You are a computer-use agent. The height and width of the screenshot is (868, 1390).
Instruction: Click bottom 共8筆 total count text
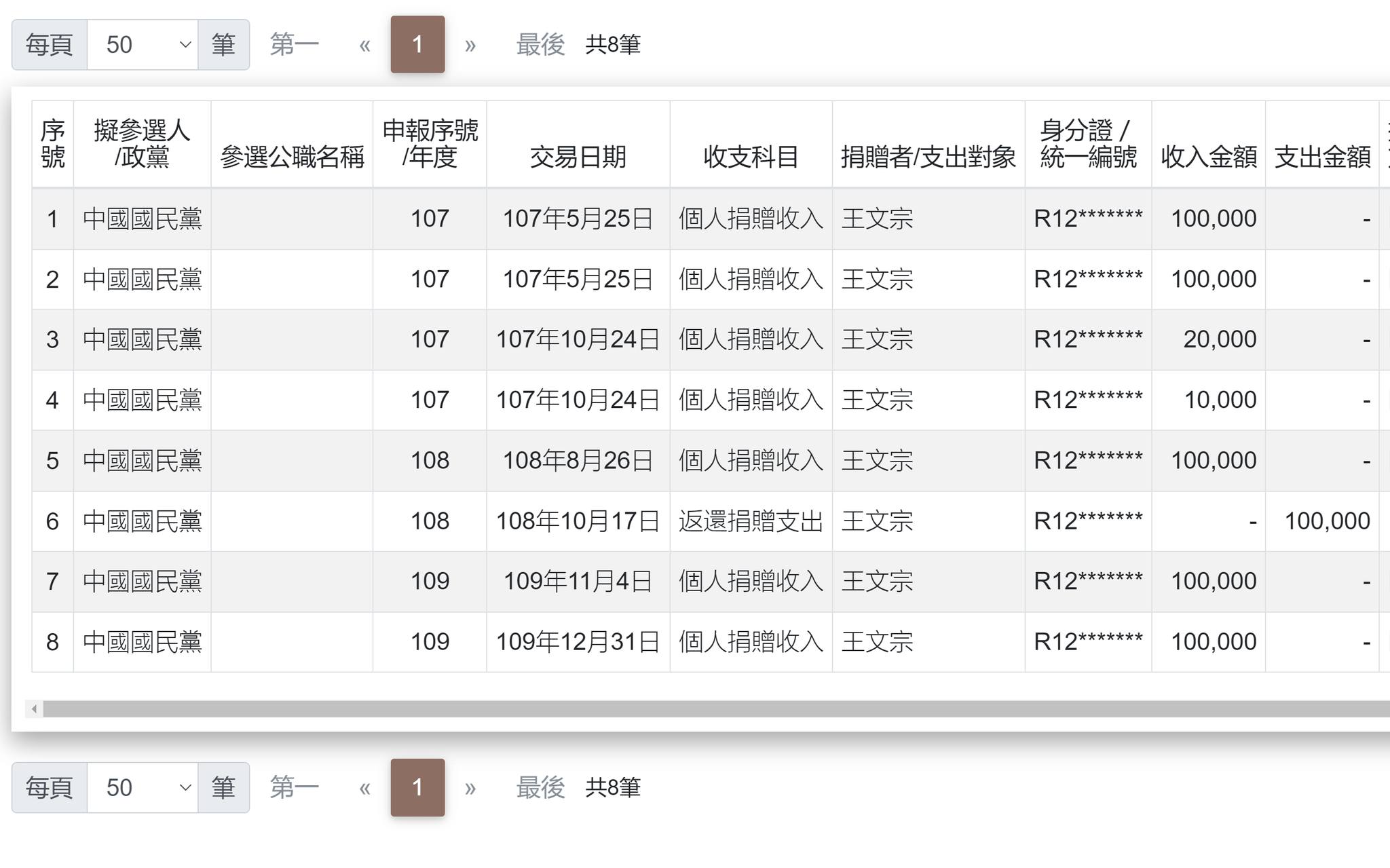pos(613,787)
